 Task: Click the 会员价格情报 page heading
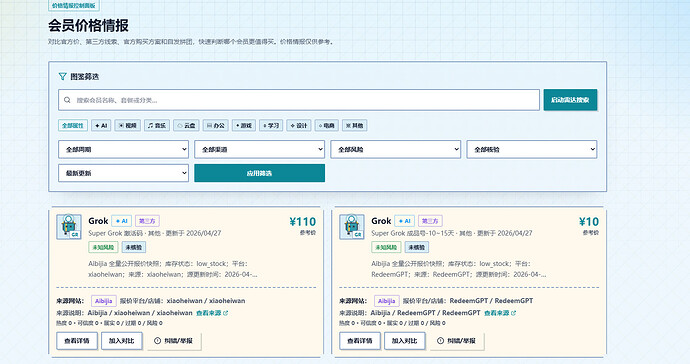[x=88, y=26]
